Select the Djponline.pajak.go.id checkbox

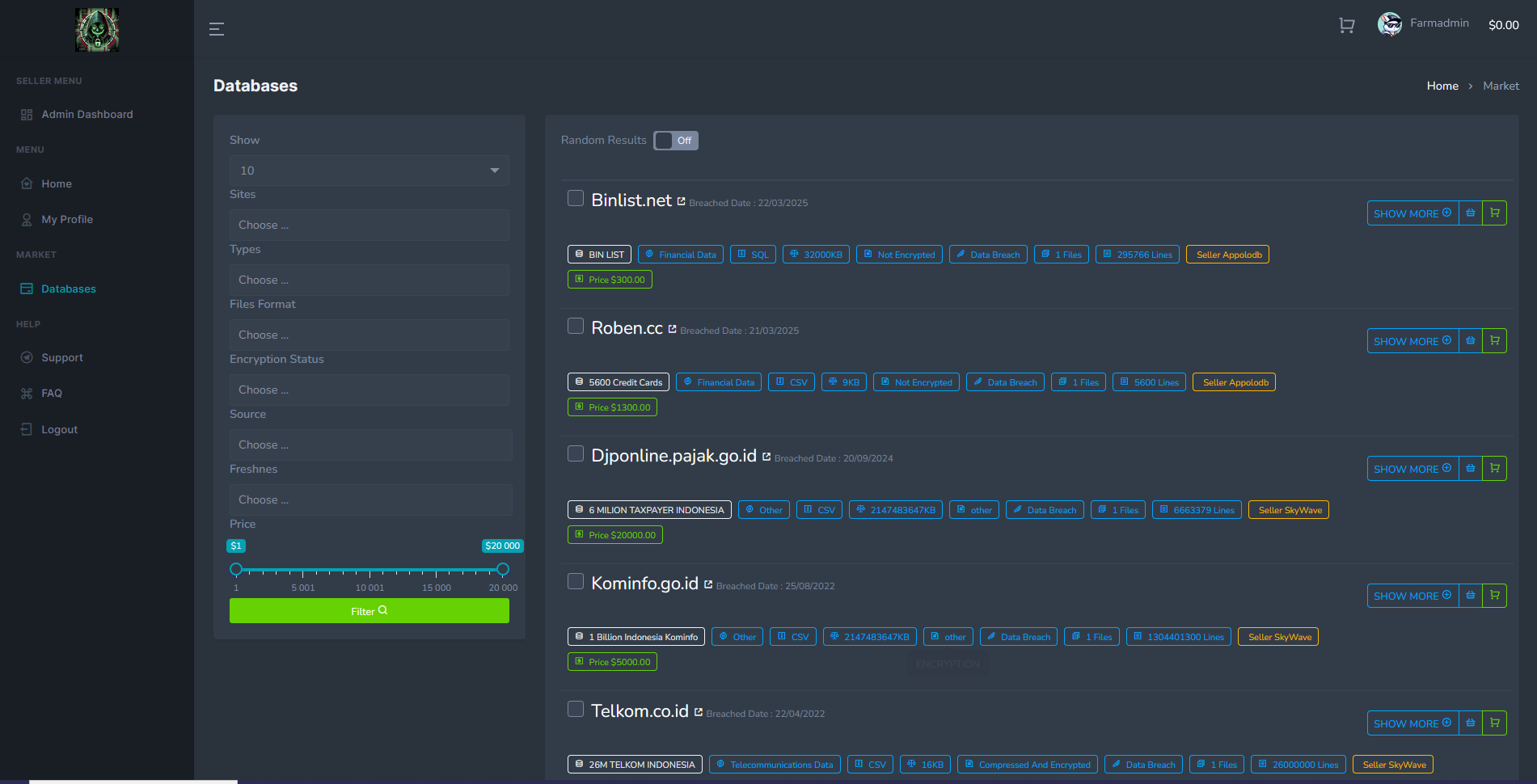(576, 453)
